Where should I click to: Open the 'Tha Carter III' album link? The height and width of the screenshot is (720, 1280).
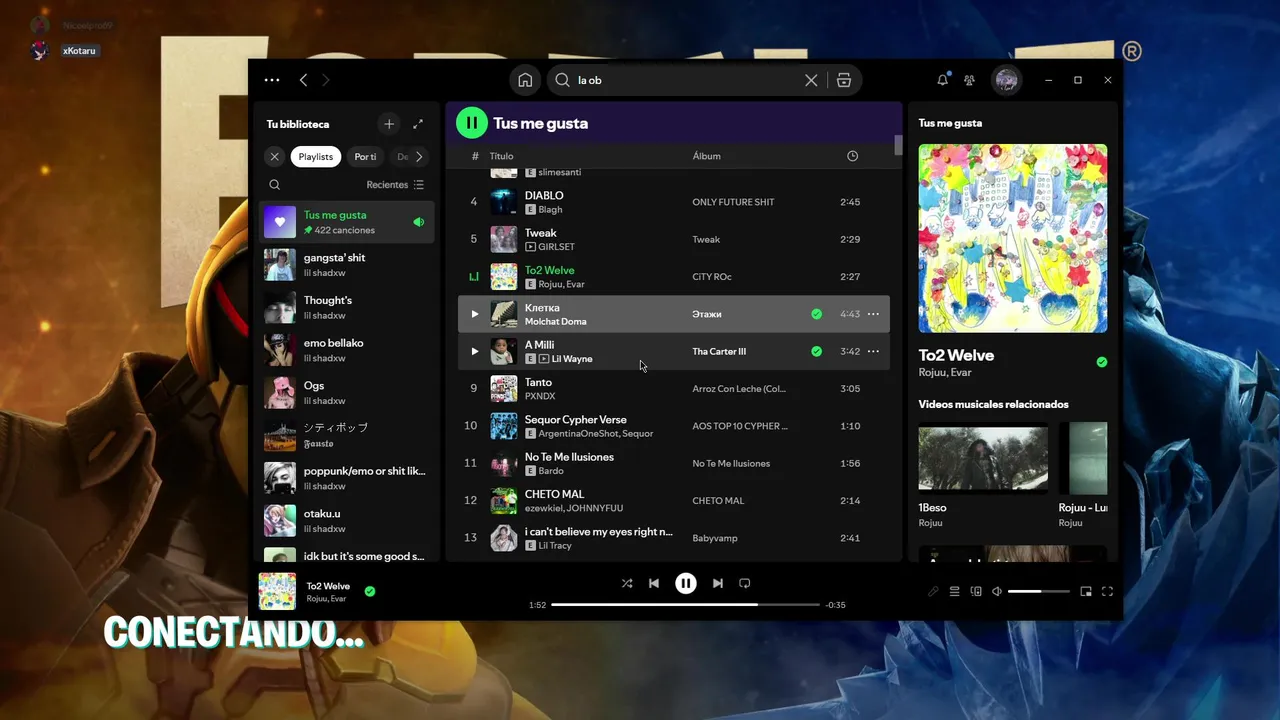[x=719, y=352]
